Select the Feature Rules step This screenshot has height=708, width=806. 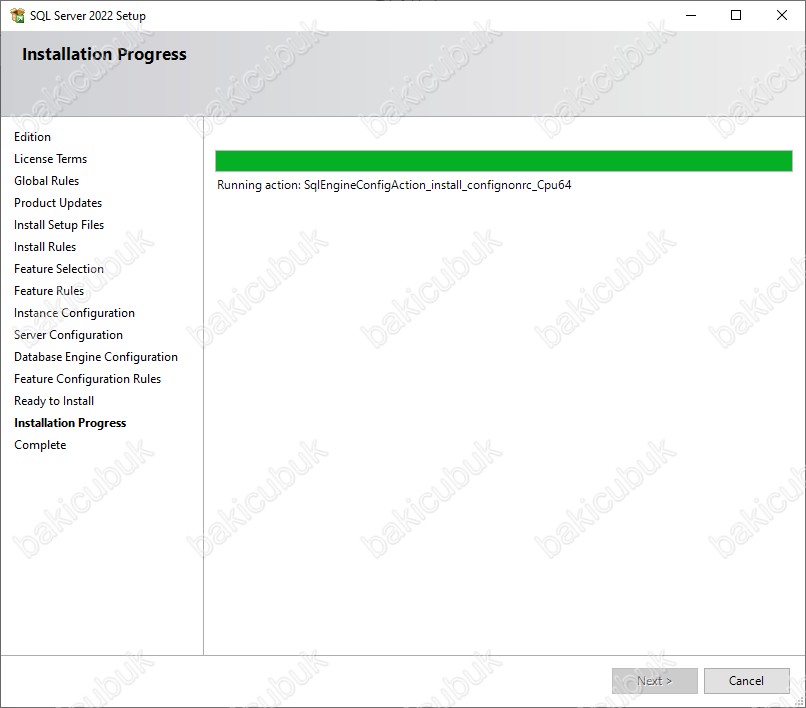(49, 291)
